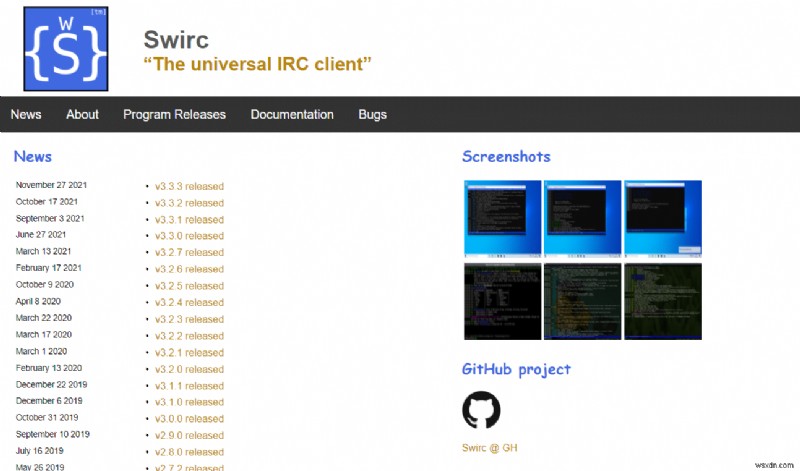800x471 pixels.
Task: Click the date December 6 2019
Action: coord(49,401)
